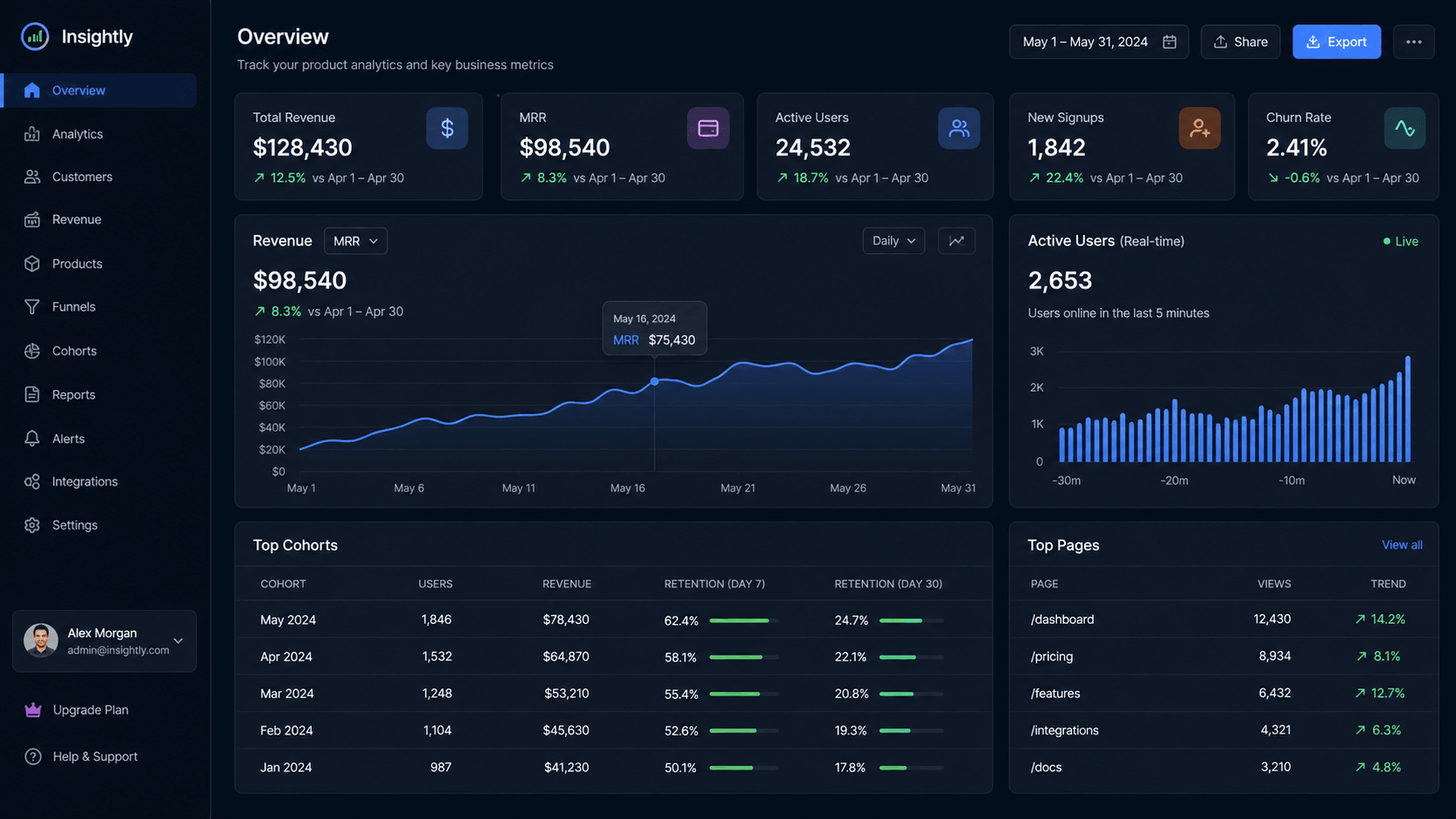Open the Daily interval dropdown
Screen dimensions: 1456x819
click(893, 241)
